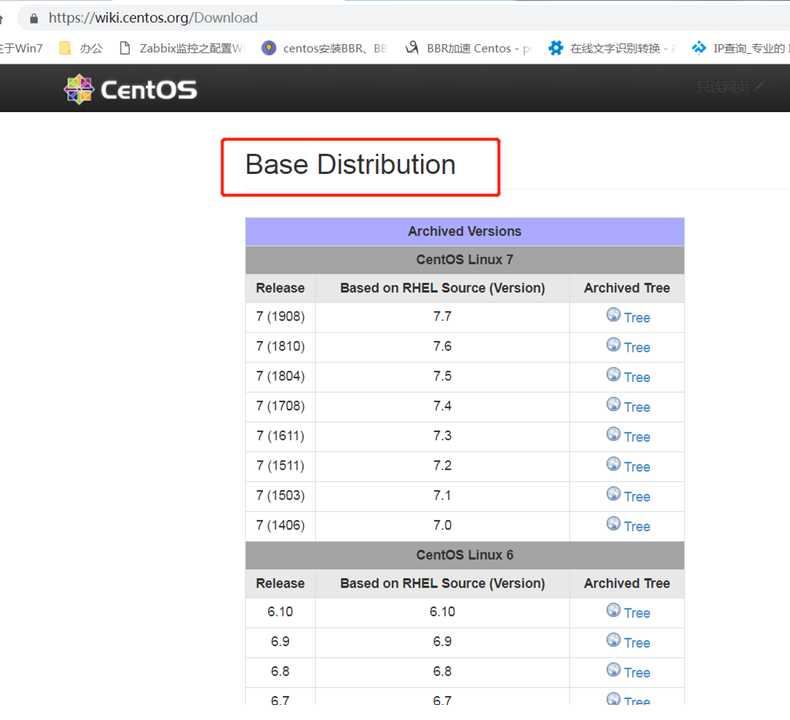Open Tree link for release 7 (1511)
790x720 pixels.
pyautogui.click(x=637, y=467)
